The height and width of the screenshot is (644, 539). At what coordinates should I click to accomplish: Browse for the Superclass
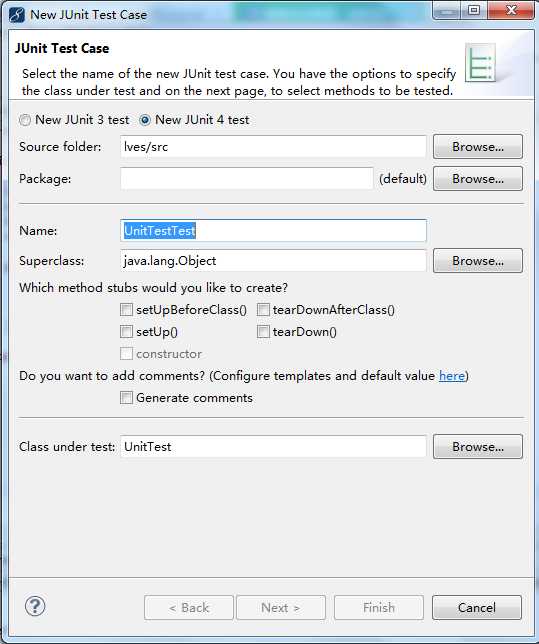[x=478, y=261]
